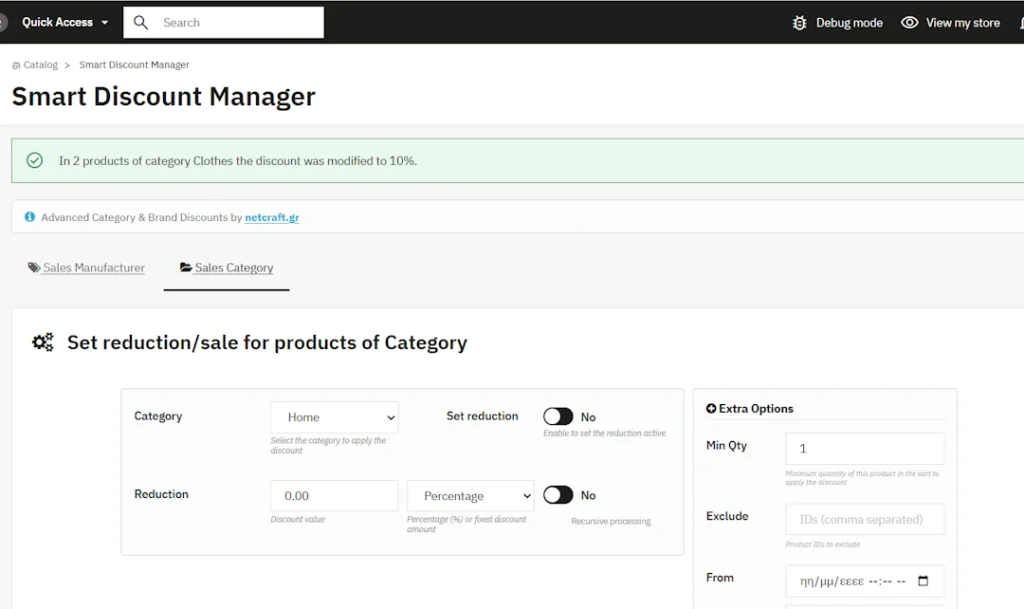This screenshot has width=1024, height=609.
Task: Click the Exclude product IDs field
Action: [x=865, y=520]
